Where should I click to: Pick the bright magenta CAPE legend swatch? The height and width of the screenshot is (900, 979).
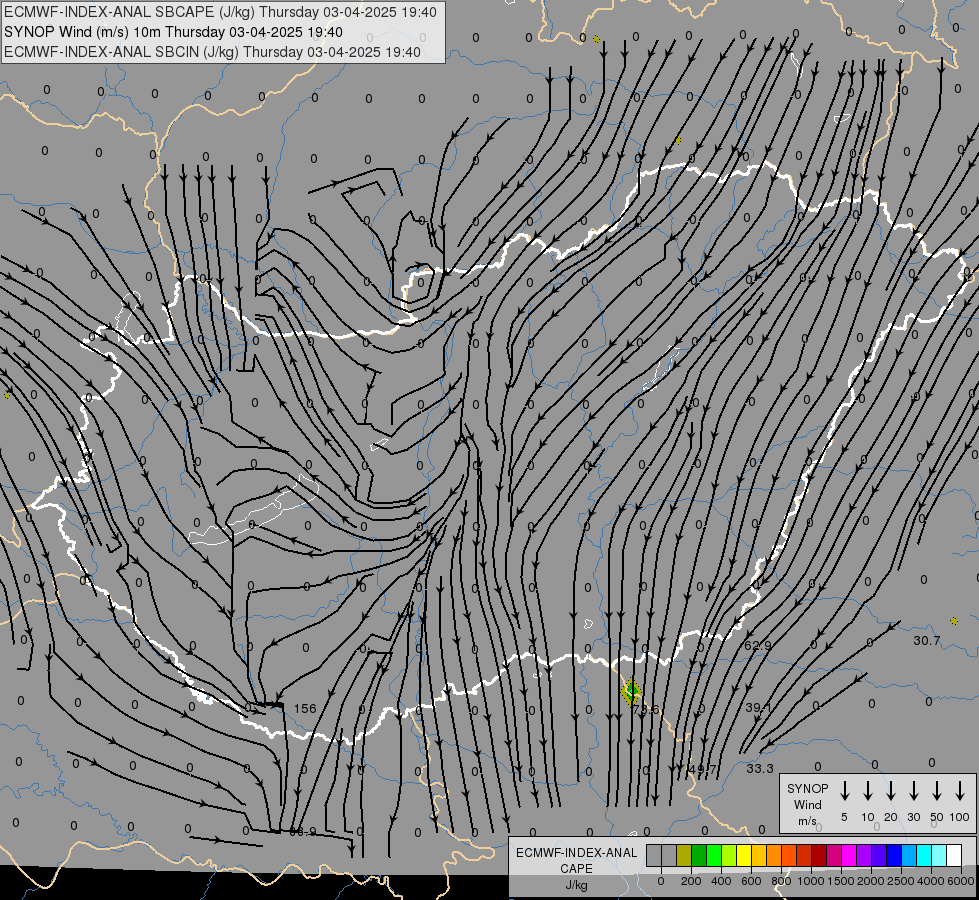tap(849, 855)
